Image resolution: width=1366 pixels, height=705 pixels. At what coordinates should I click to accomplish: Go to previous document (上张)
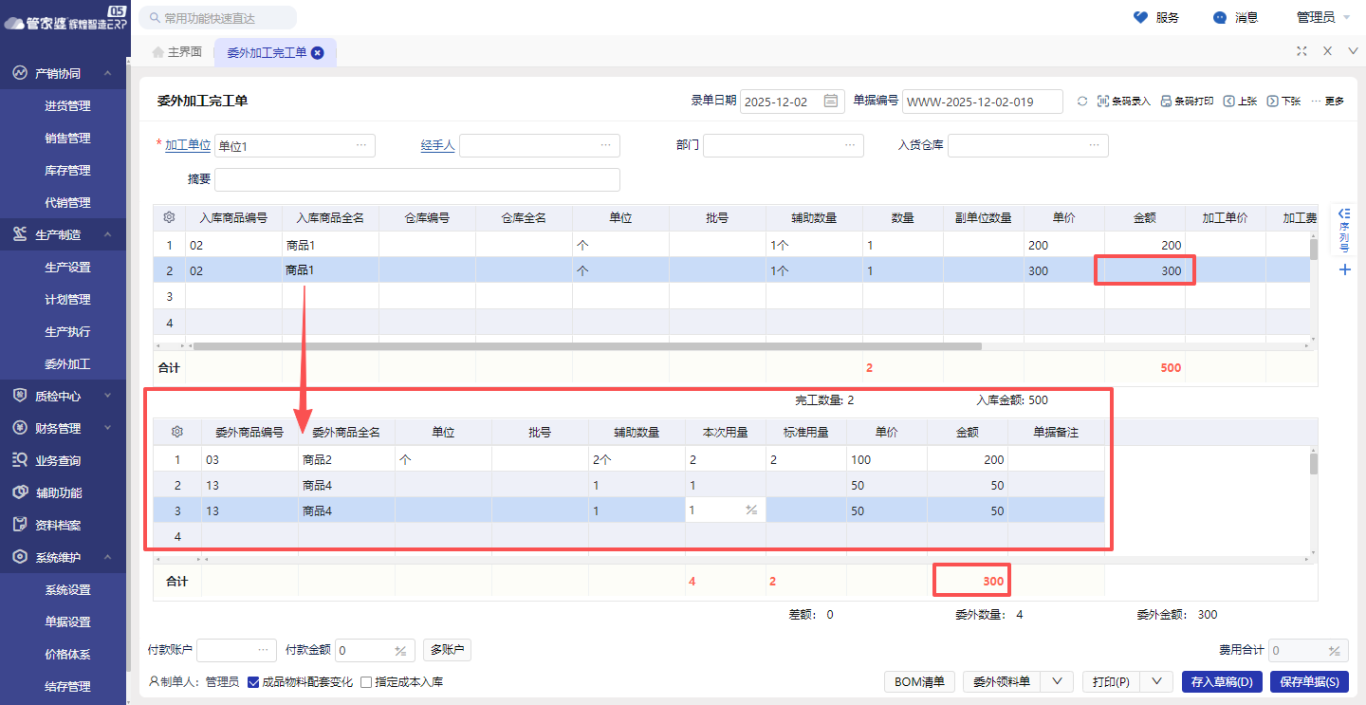(1229, 101)
